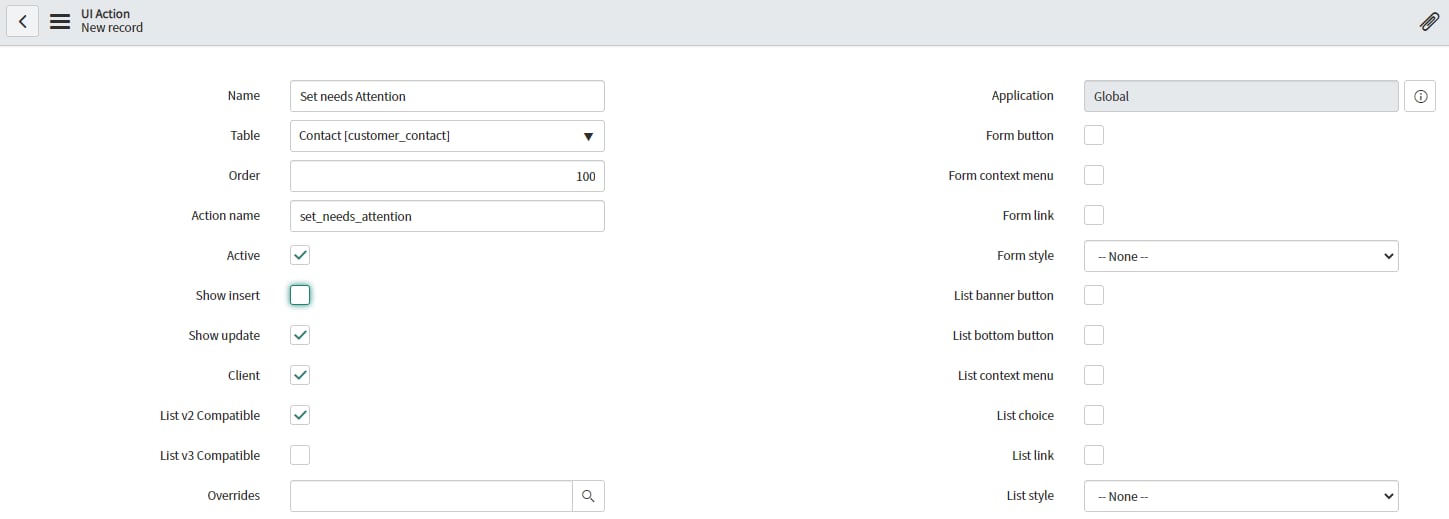Enable the List v3 Compatible checkbox
Viewport: 1449px width, 519px height.
tap(300, 455)
